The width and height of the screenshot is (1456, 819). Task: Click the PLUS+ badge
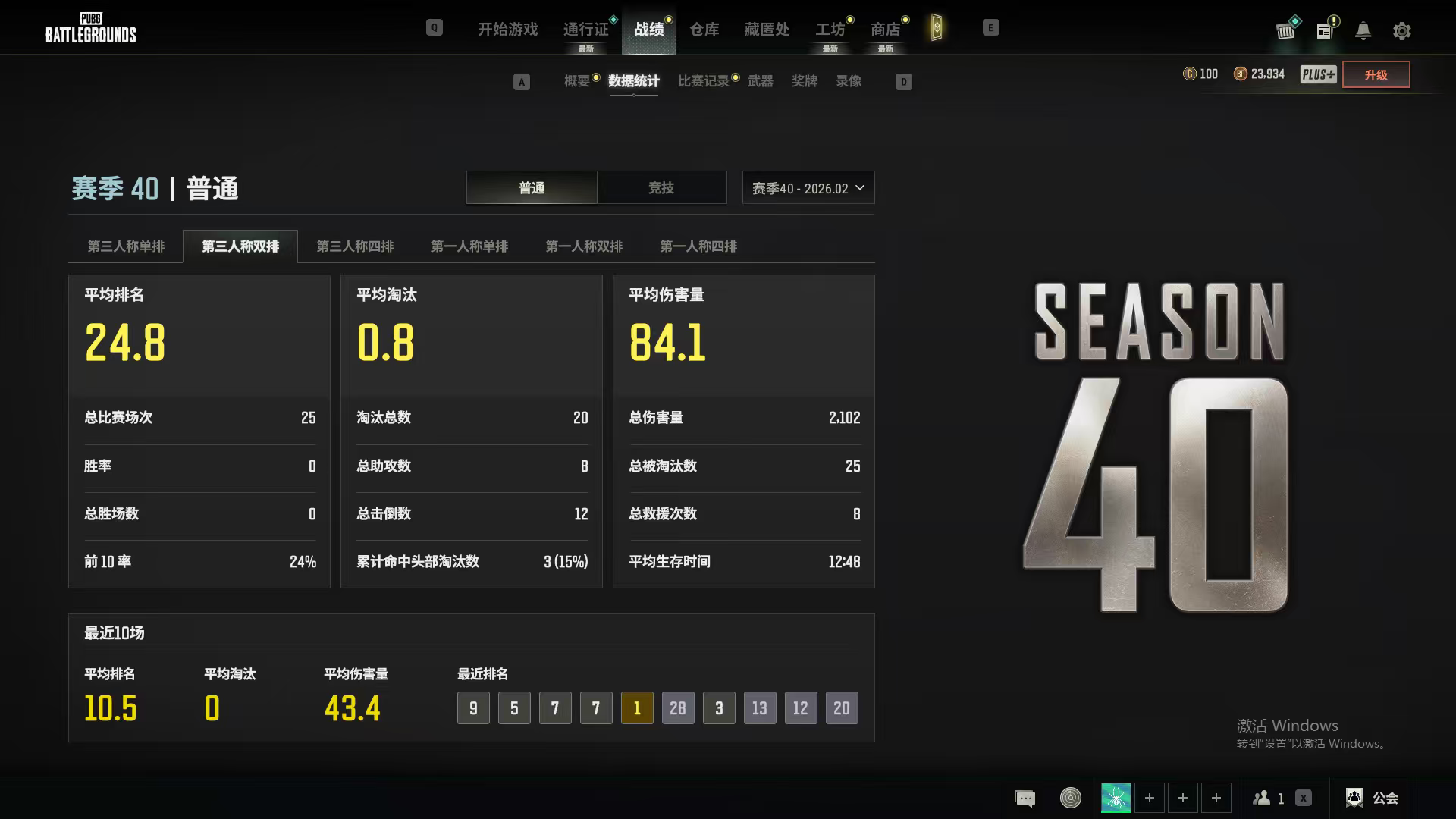1318,74
